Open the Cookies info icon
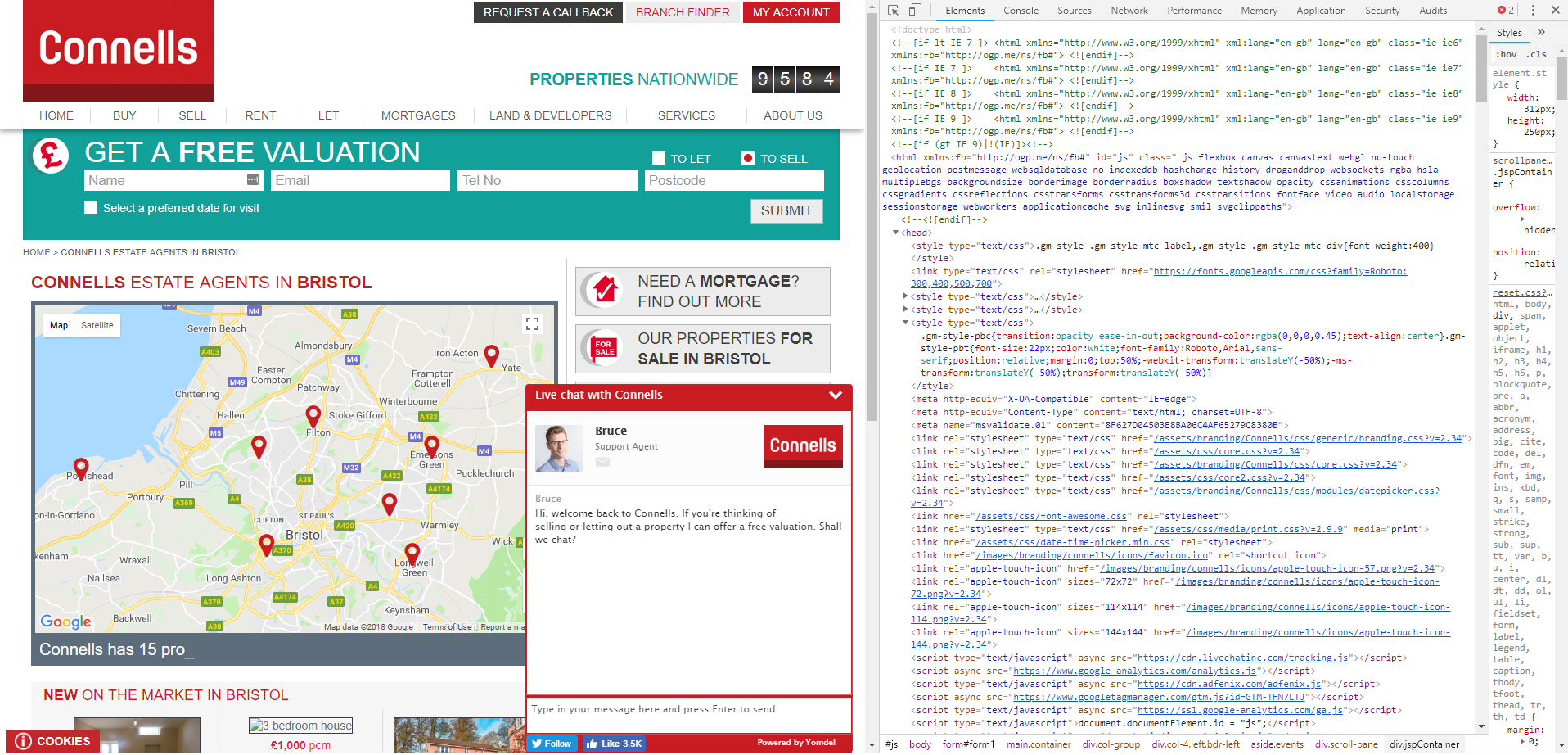 point(24,741)
